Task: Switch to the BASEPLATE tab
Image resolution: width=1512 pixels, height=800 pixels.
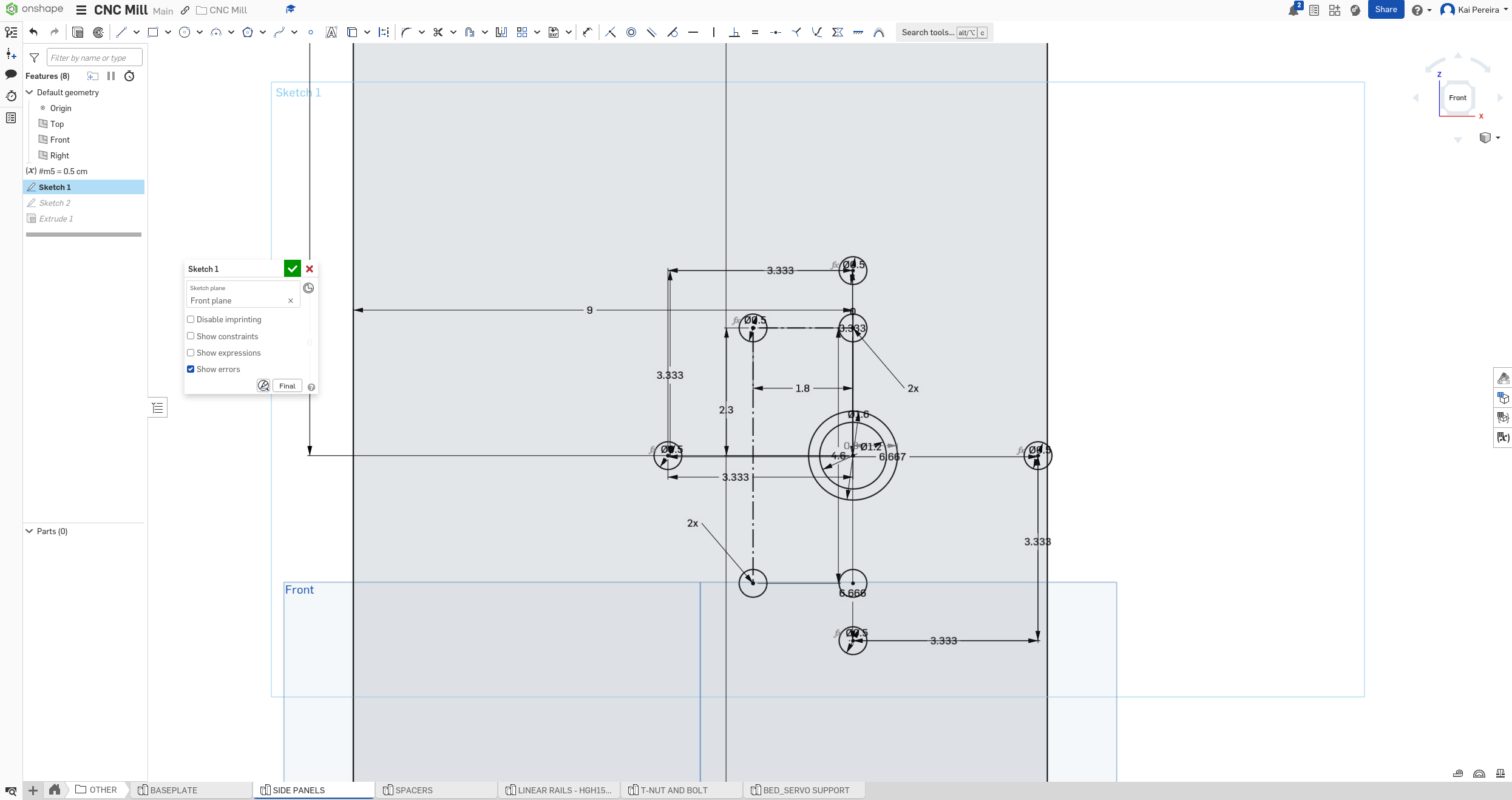Action: 175,790
